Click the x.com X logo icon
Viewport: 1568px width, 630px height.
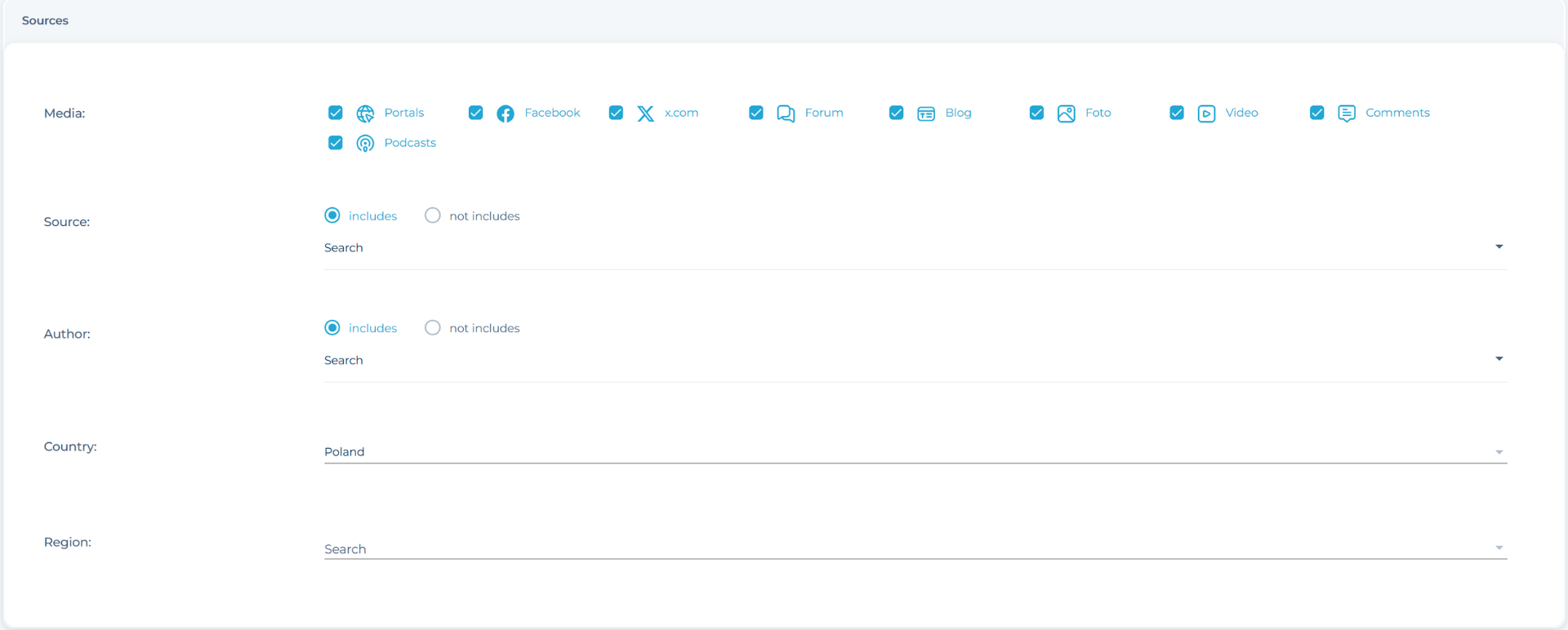(645, 113)
